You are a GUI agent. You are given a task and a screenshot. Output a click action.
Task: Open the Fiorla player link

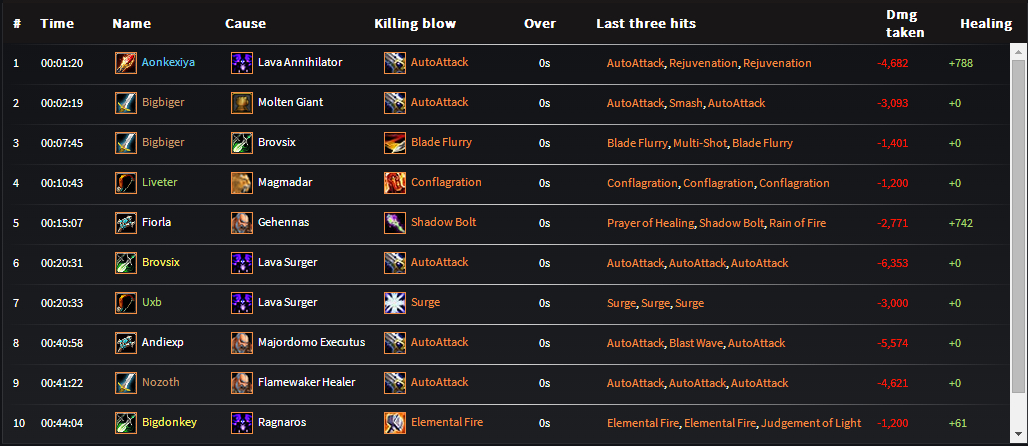(156, 223)
